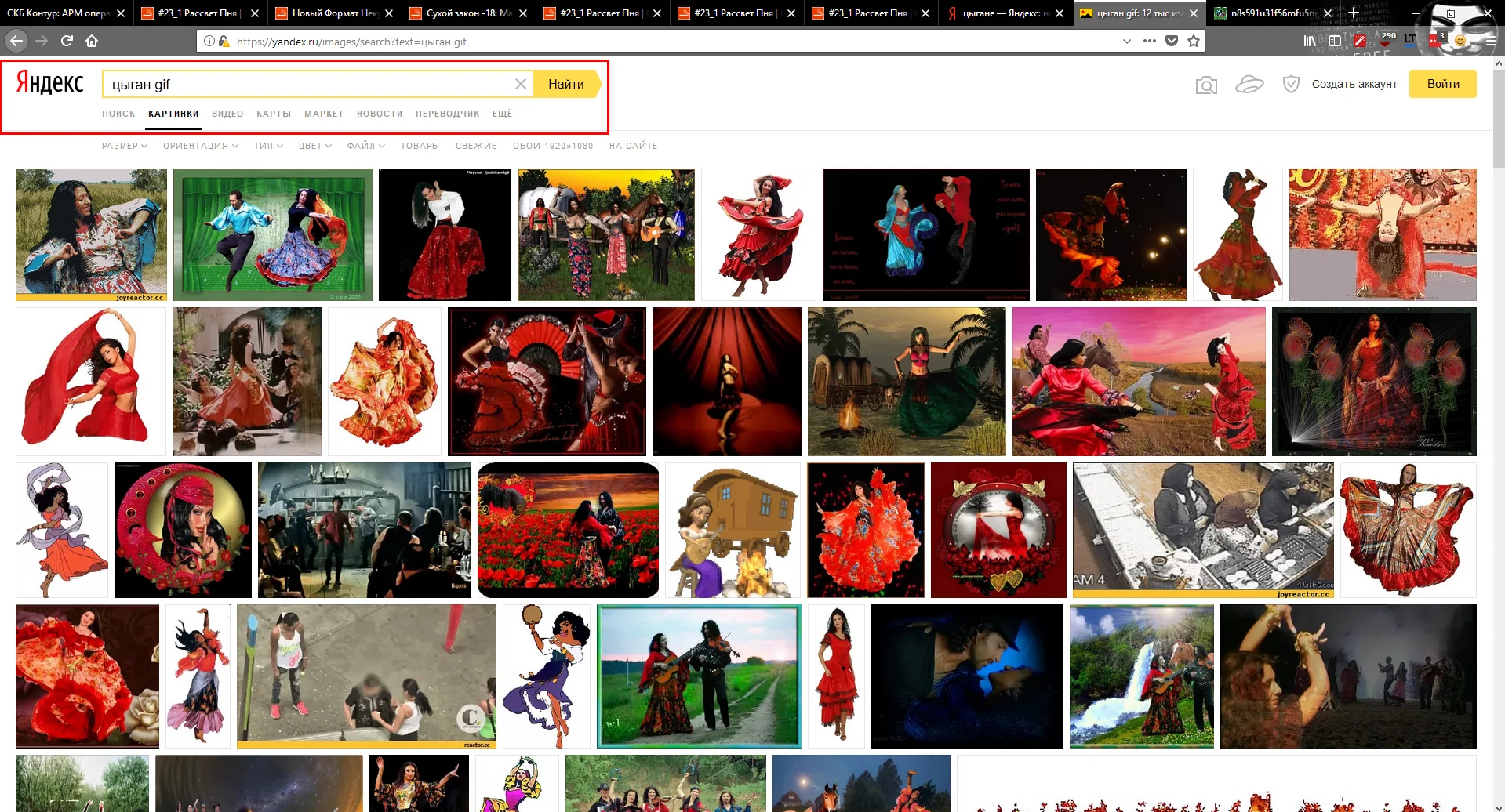Open the red extension with badge 3
Viewport: 1505px width, 812px height.
[x=1435, y=39]
